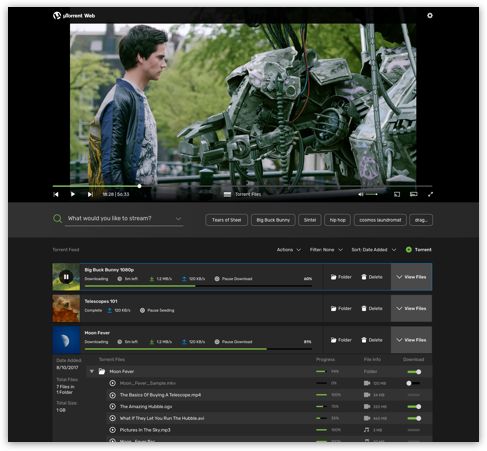Viewport: 487px width, 451px height.
Task: Play the video in the player
Action: (73, 194)
